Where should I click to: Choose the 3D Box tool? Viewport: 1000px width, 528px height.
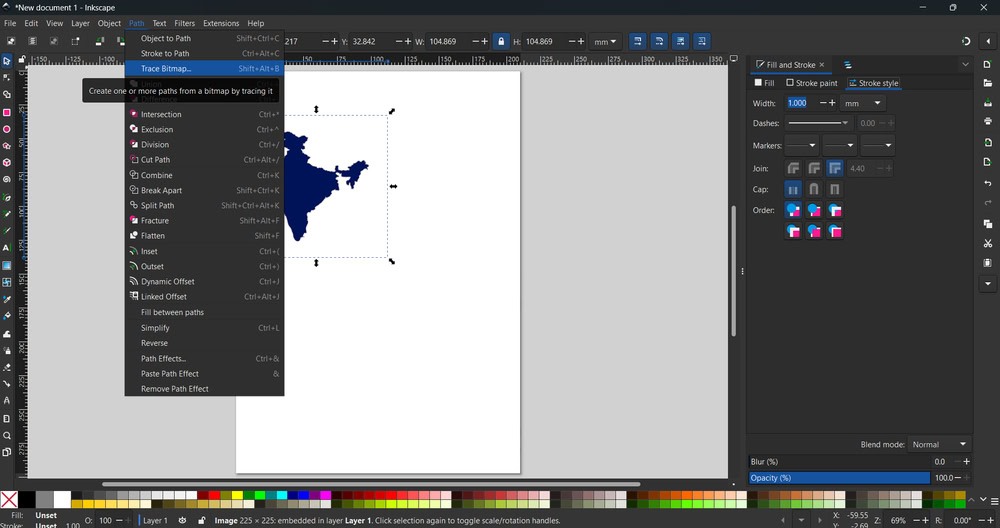click(6, 163)
